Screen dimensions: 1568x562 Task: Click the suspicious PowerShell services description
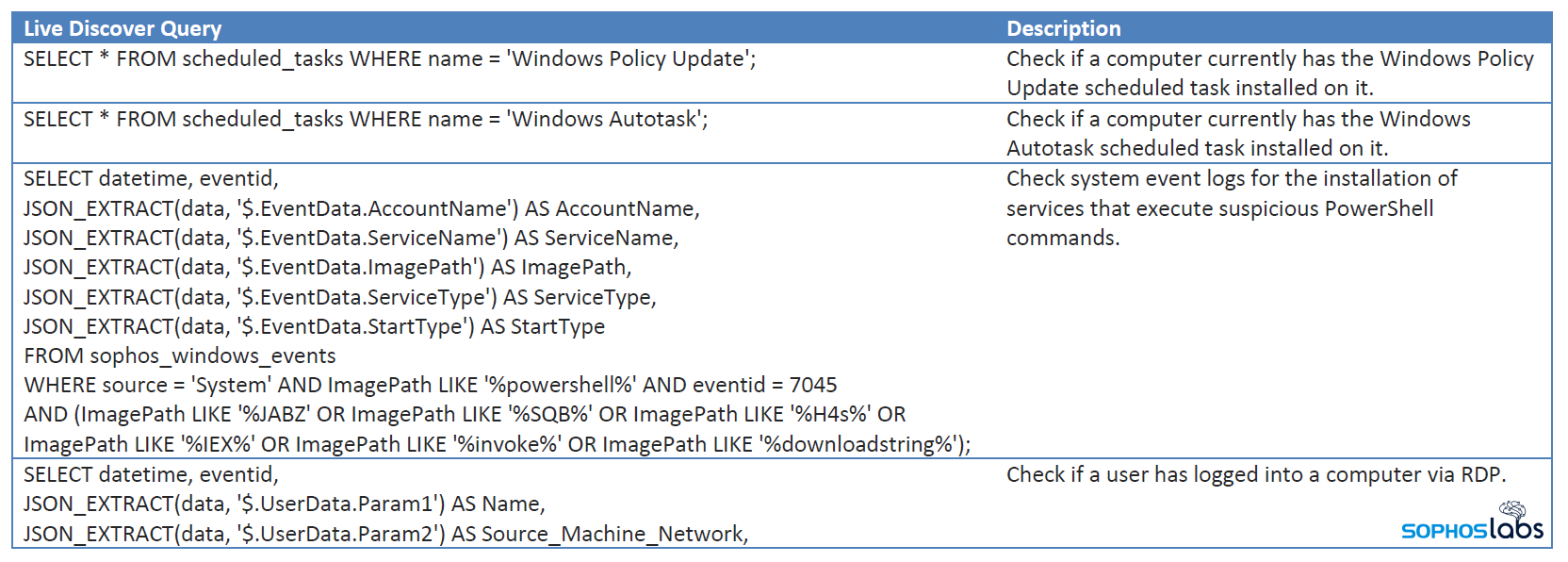(1231, 207)
